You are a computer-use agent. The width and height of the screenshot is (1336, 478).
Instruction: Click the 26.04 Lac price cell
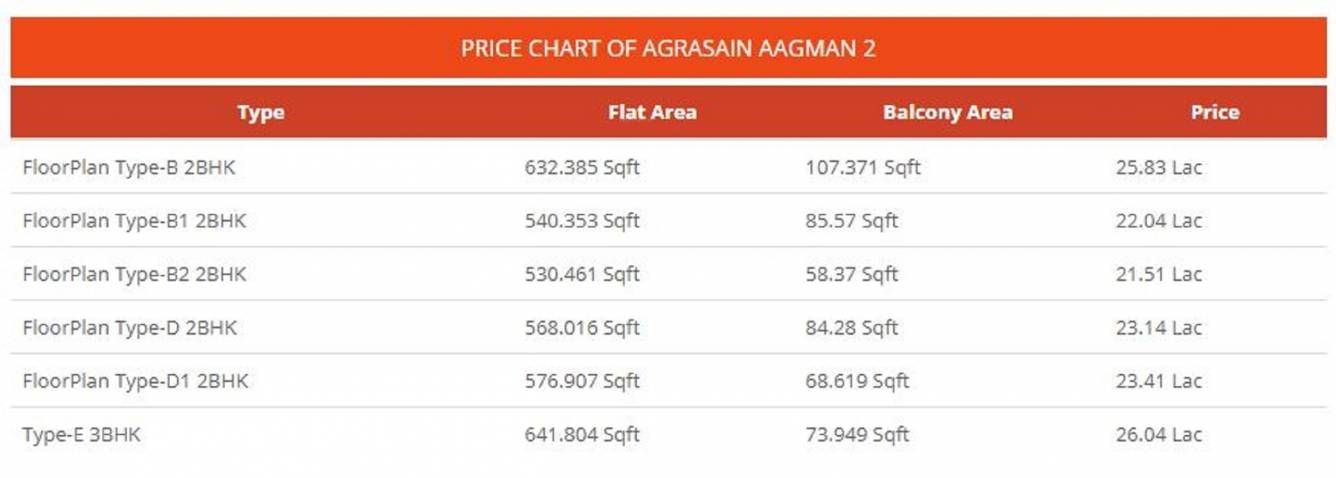tap(1159, 435)
